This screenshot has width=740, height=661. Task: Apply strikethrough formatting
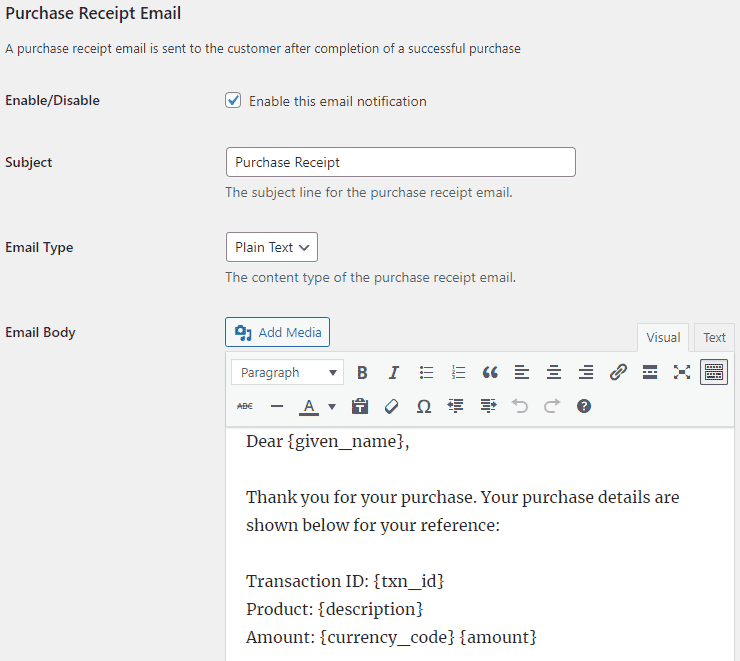click(x=244, y=406)
